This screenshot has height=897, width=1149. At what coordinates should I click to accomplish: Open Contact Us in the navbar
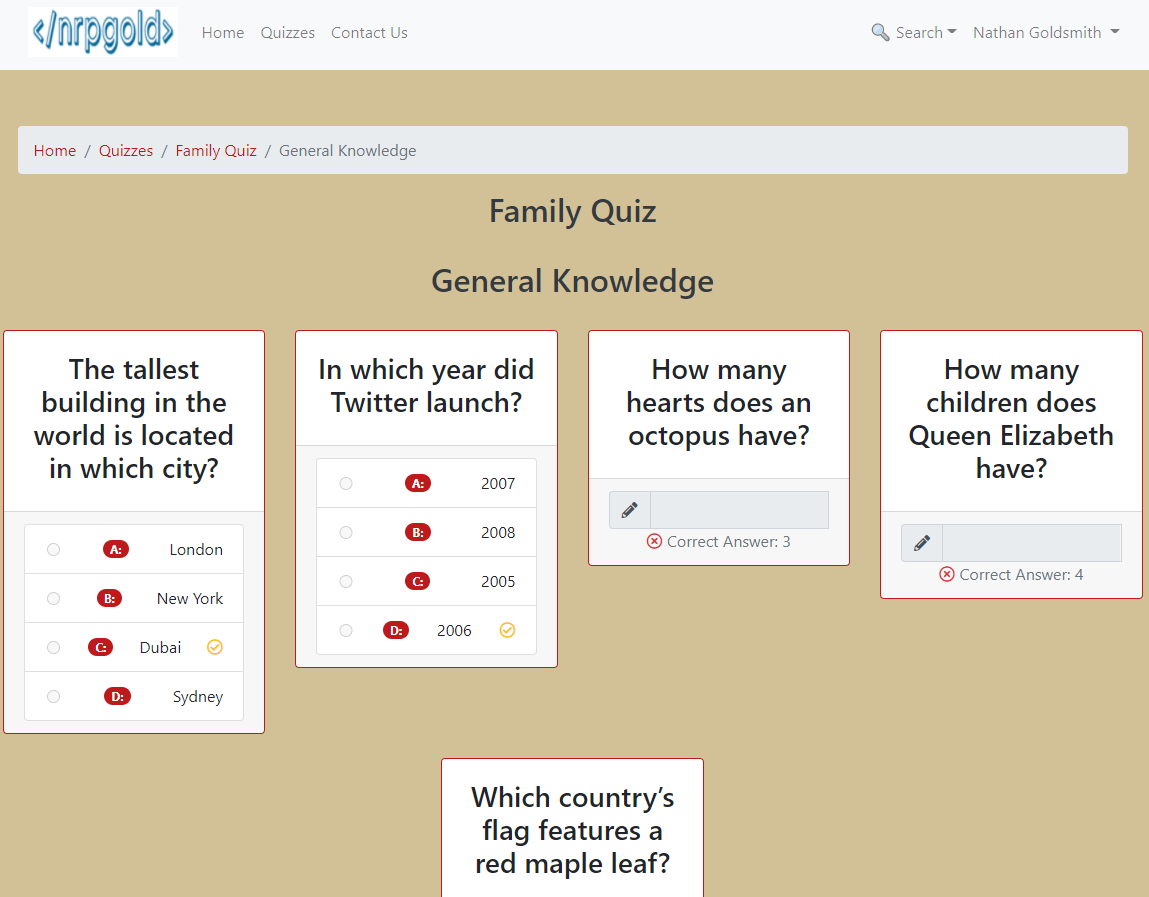(x=369, y=33)
